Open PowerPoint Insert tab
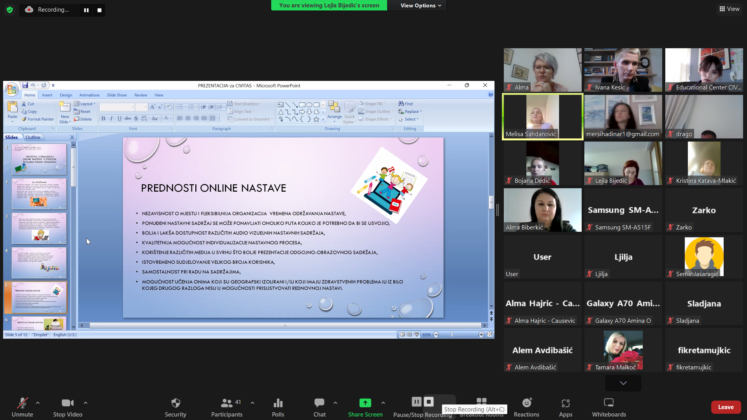This screenshot has height=420, width=747. tap(47, 95)
